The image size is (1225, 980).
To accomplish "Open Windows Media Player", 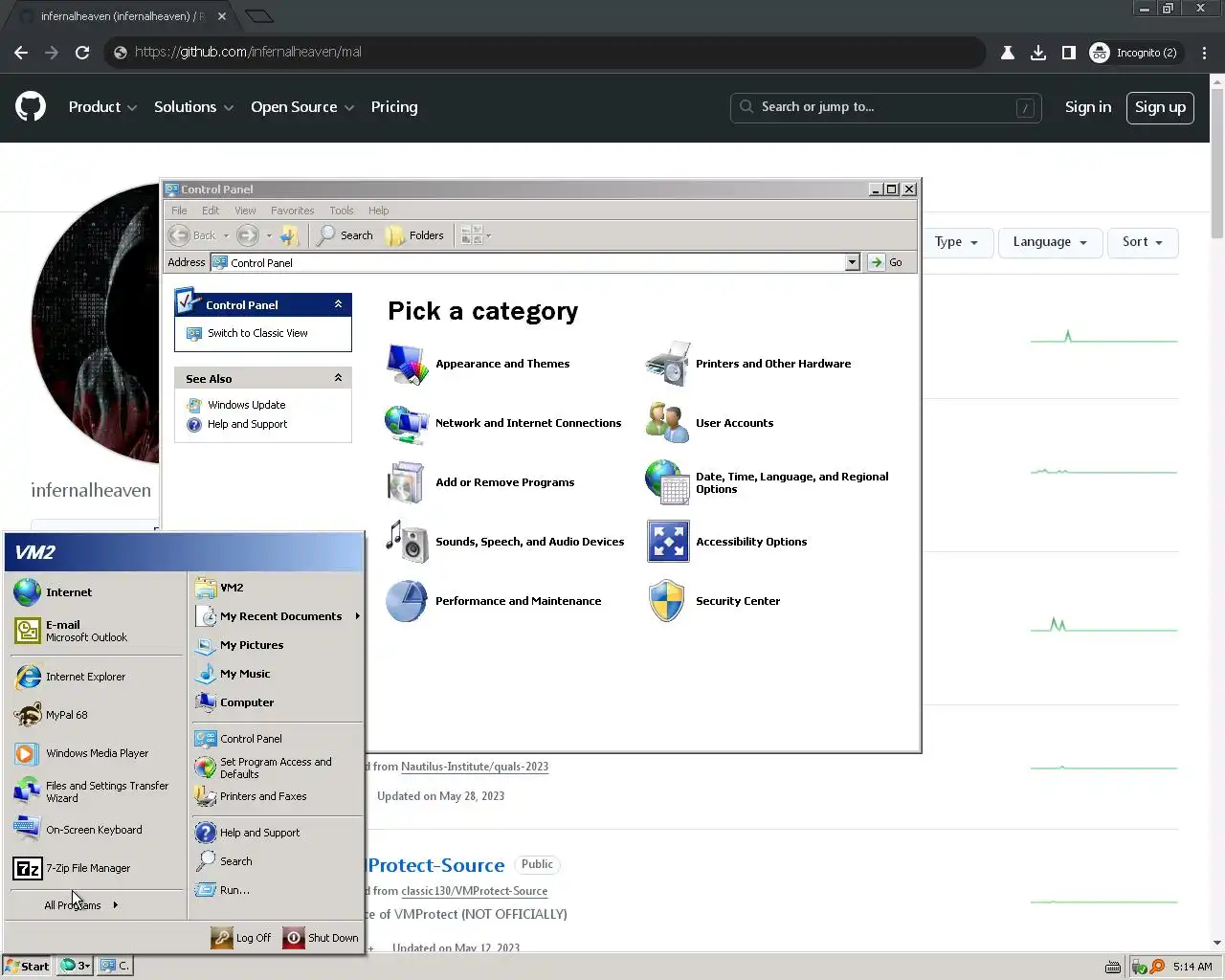I will pos(96,753).
